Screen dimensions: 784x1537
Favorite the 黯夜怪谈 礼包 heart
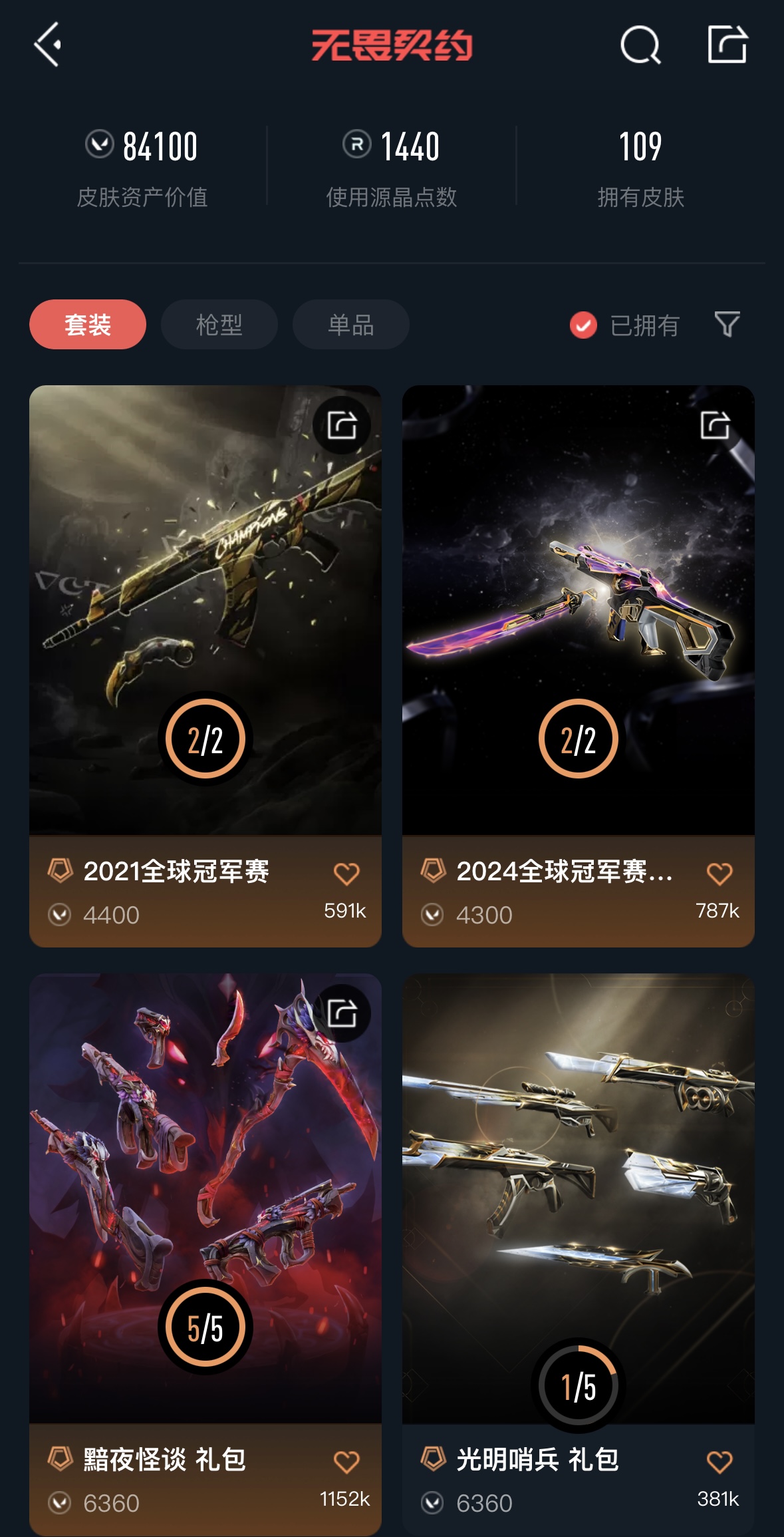pos(346,1462)
